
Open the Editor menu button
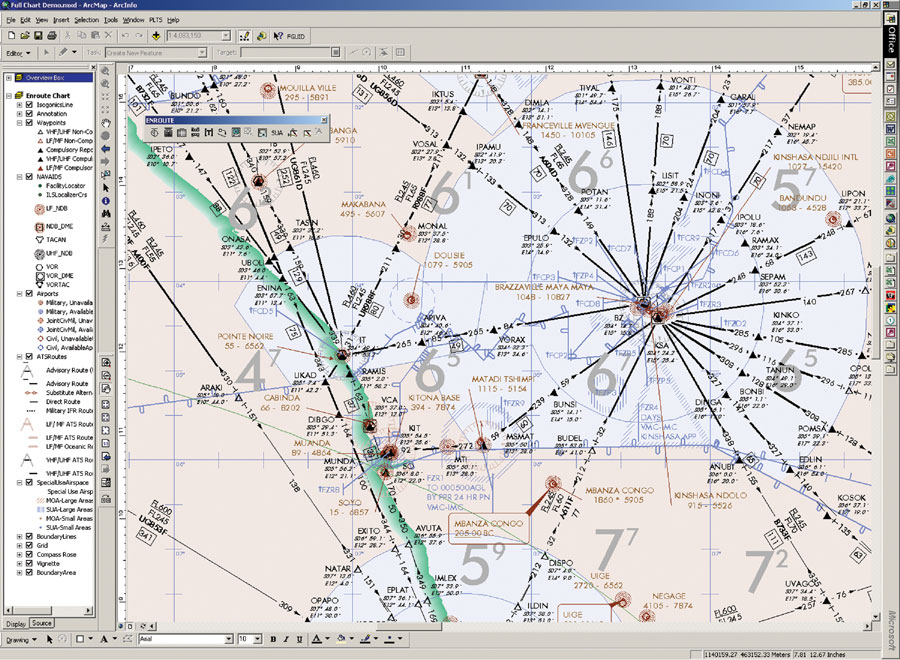(20, 50)
